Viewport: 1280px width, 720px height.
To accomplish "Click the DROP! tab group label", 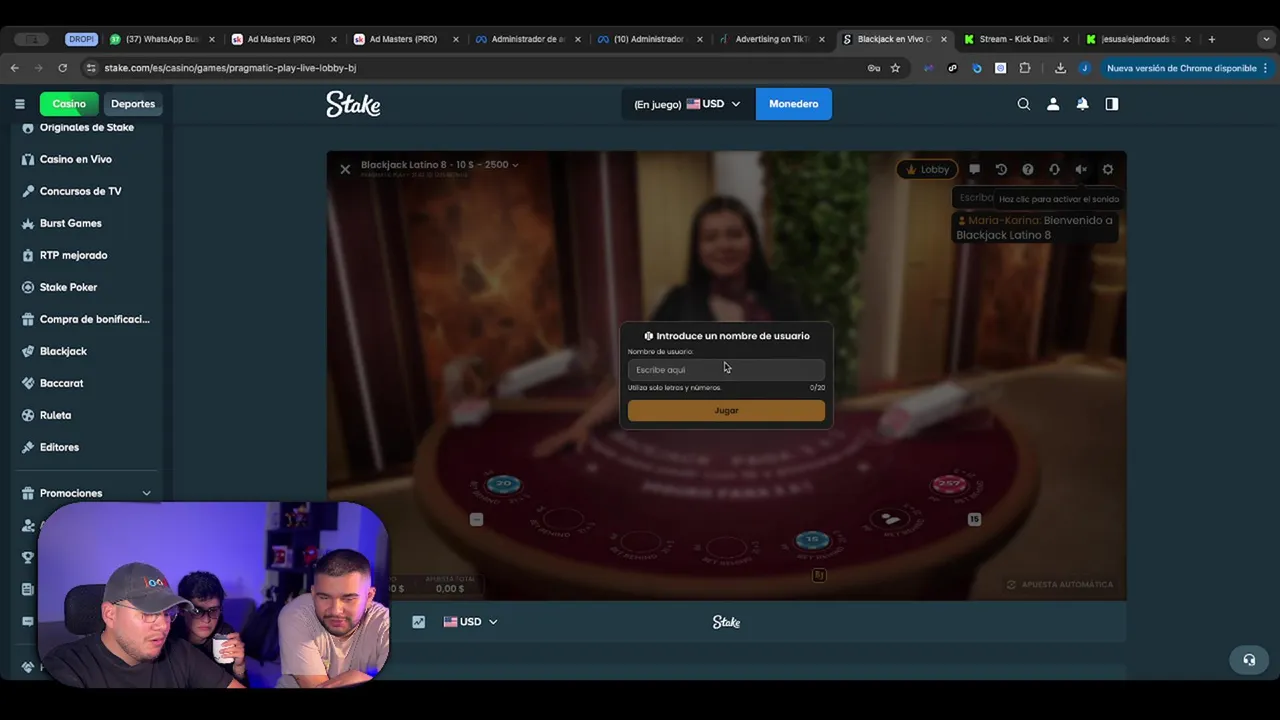I will tap(81, 39).
